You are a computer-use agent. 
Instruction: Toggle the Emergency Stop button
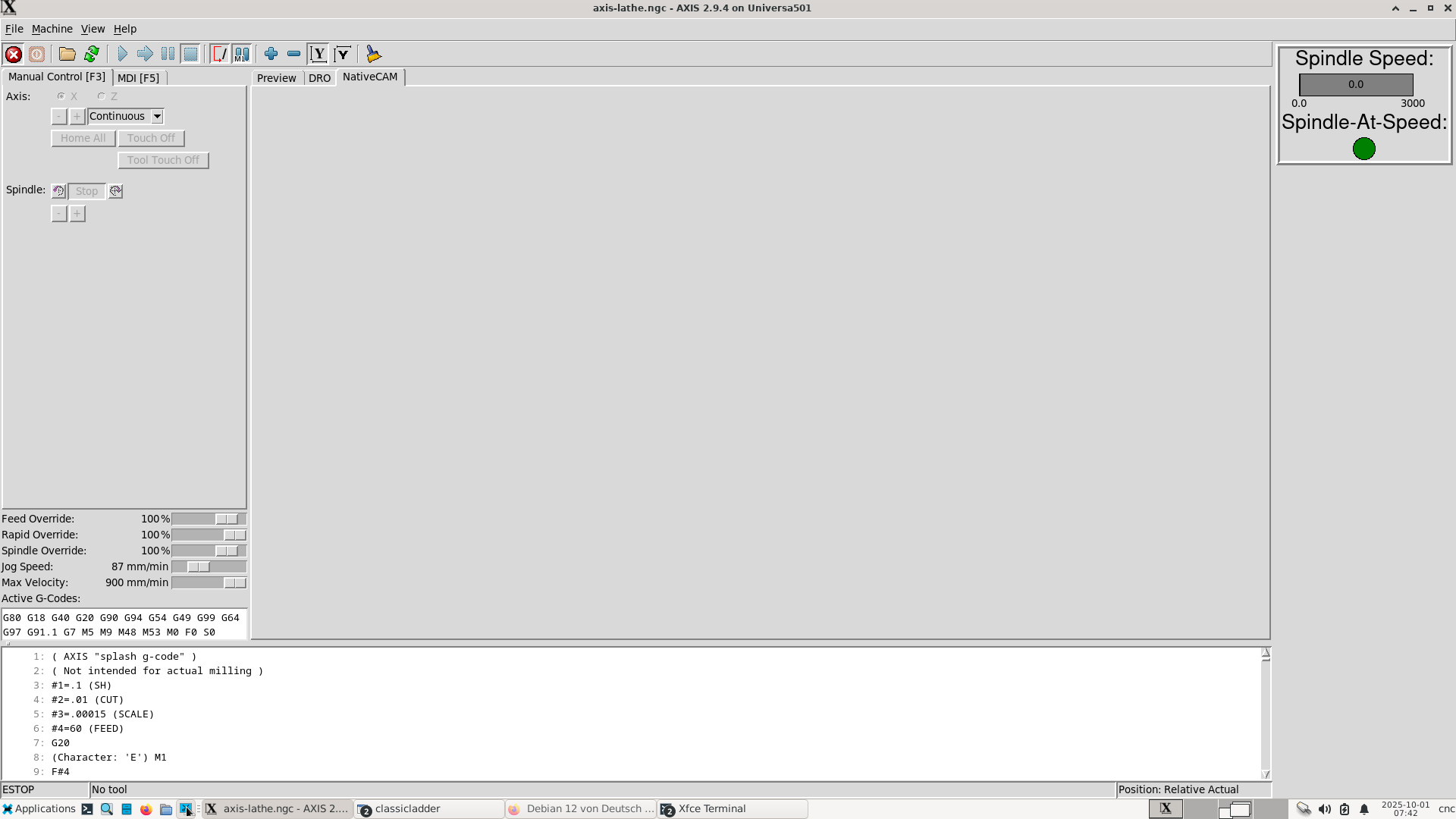[14, 54]
